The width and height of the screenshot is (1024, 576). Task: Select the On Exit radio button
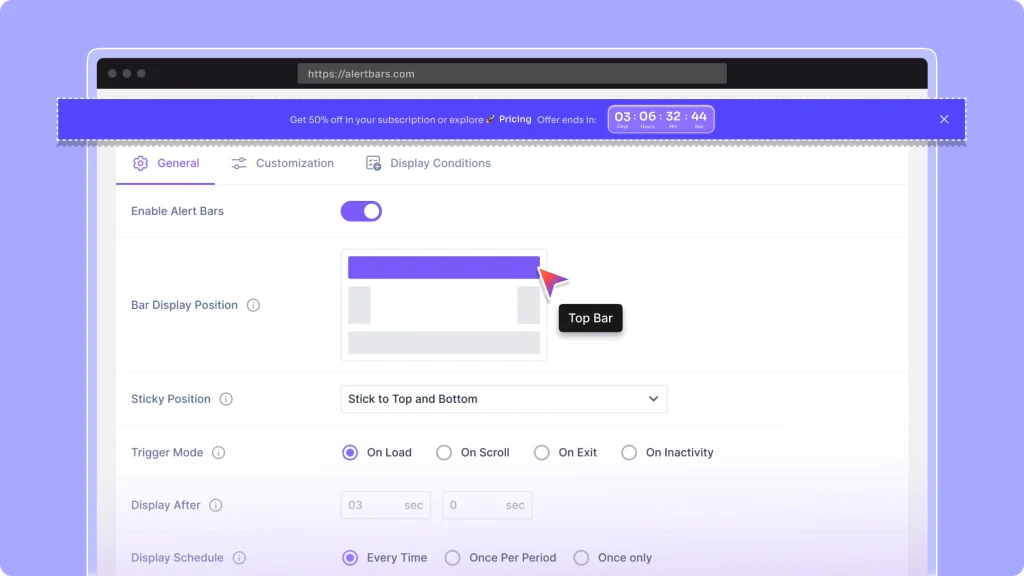tap(541, 453)
